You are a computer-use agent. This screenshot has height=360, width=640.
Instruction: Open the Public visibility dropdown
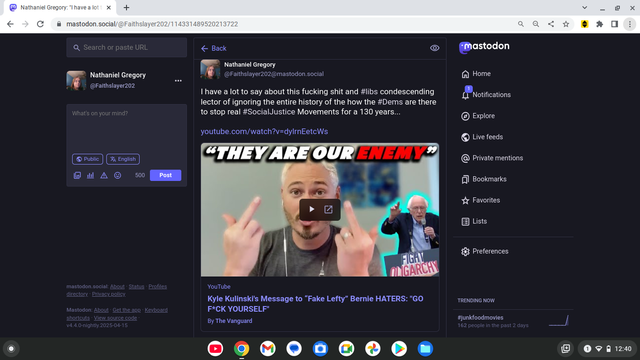tap(87, 159)
